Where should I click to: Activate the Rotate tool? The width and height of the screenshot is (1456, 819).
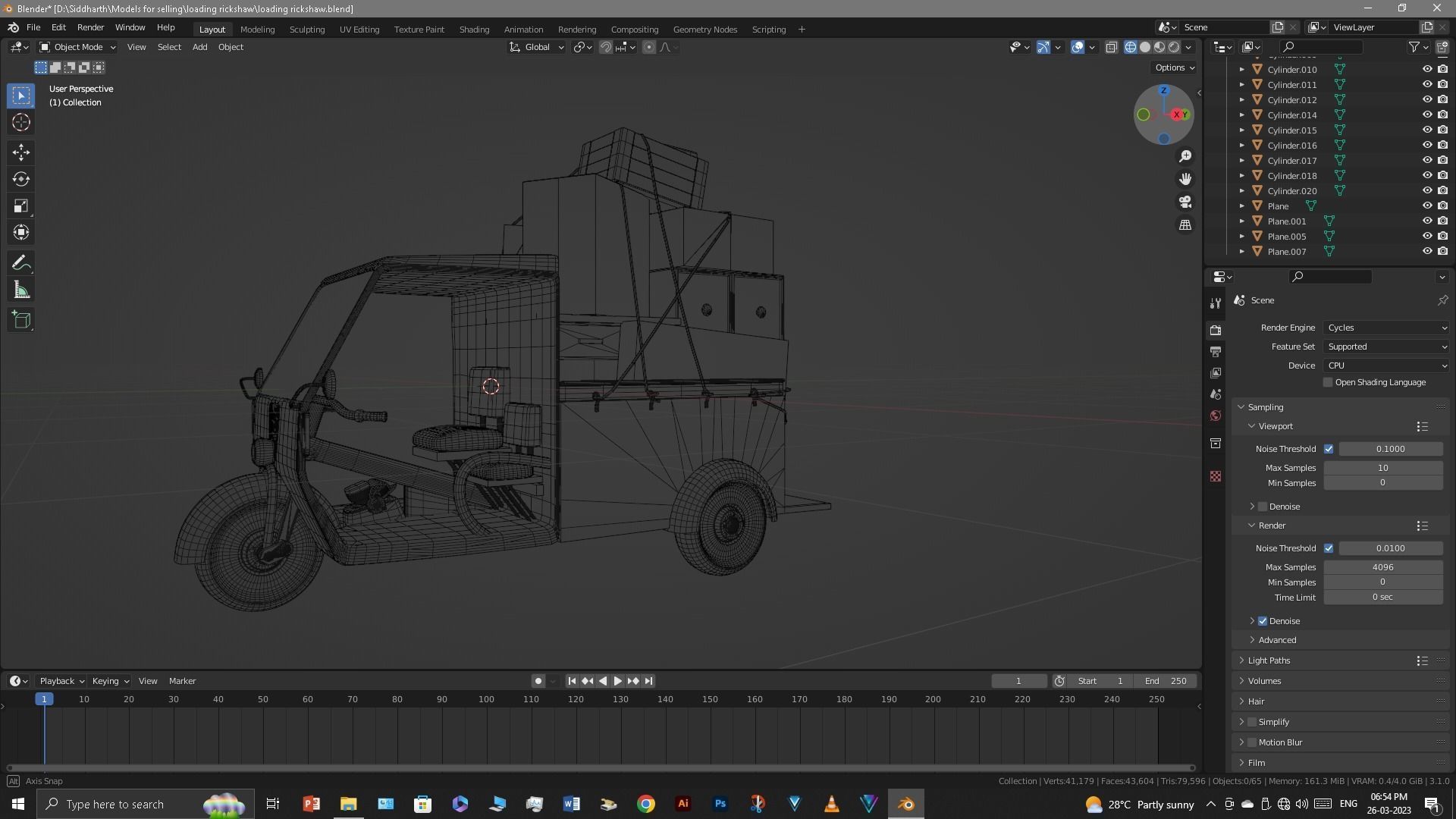click(x=21, y=179)
